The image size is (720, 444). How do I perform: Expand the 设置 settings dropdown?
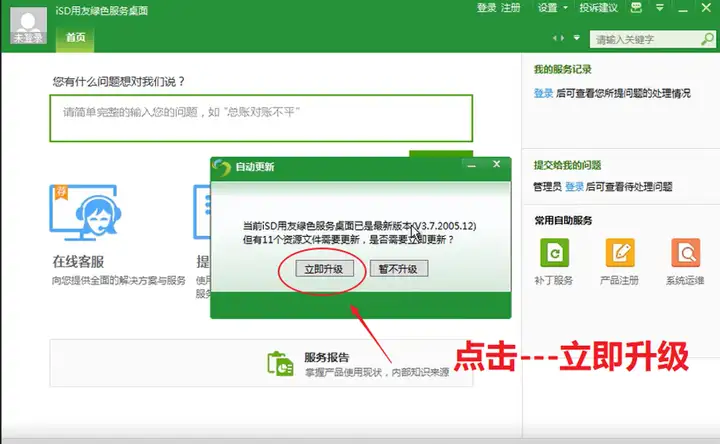tap(553, 8)
